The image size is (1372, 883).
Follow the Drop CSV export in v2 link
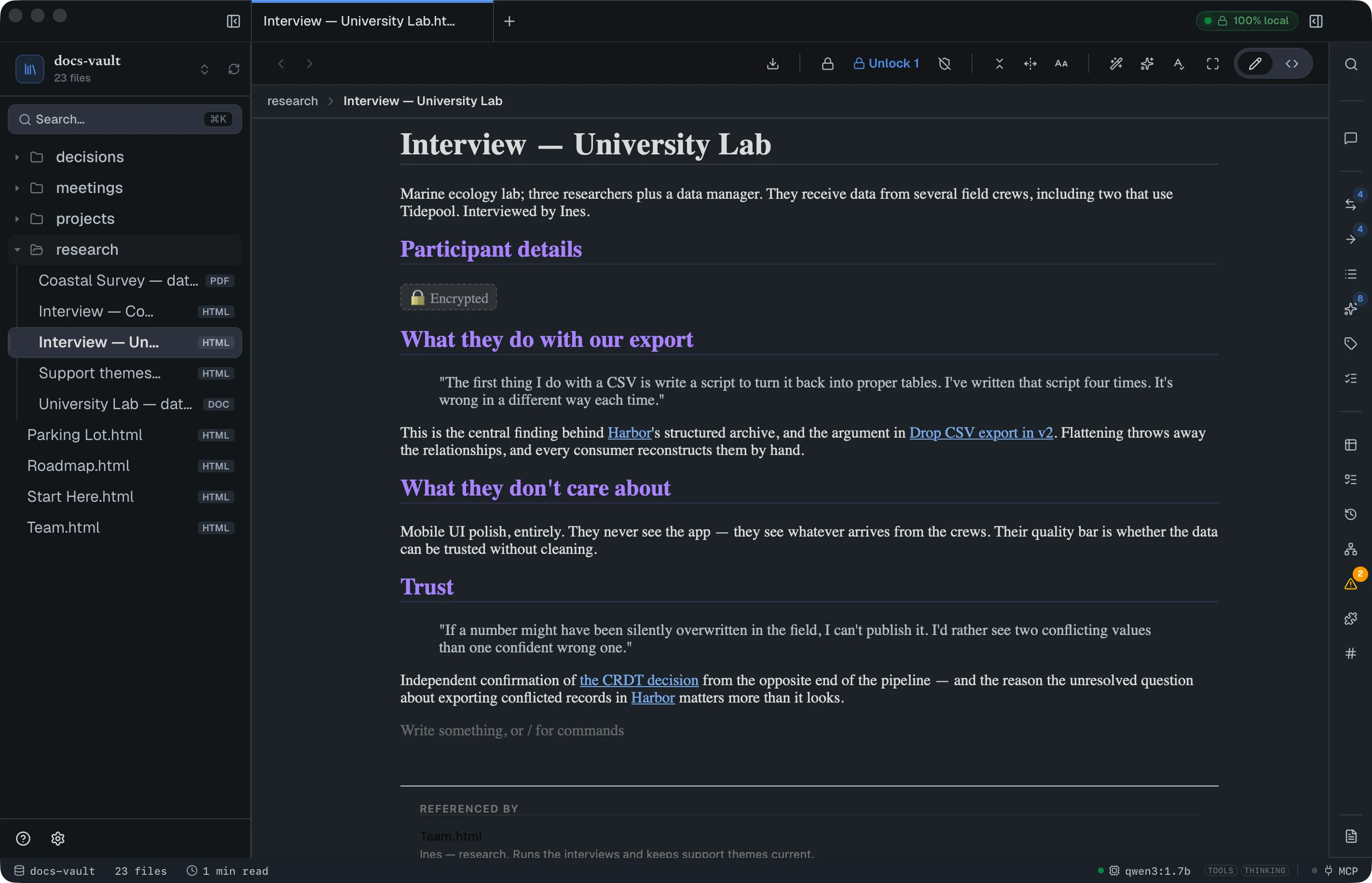[x=981, y=432]
